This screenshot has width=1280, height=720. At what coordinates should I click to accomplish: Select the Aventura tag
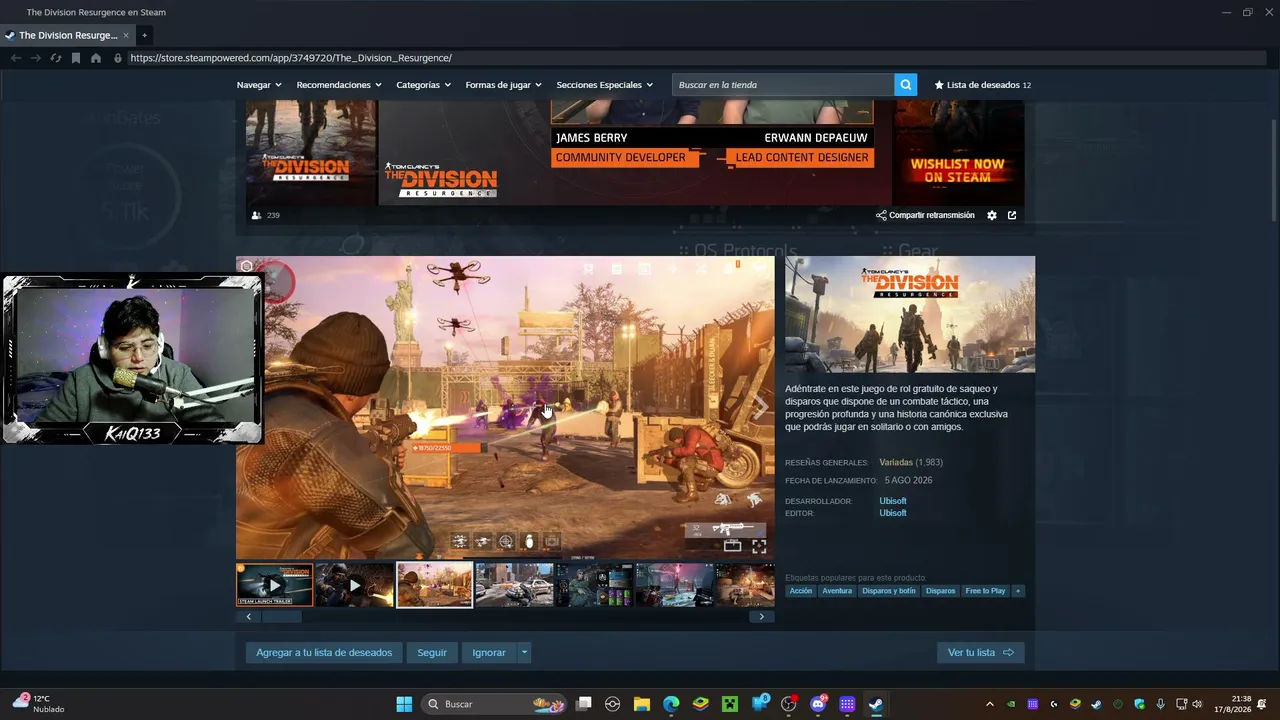837,591
